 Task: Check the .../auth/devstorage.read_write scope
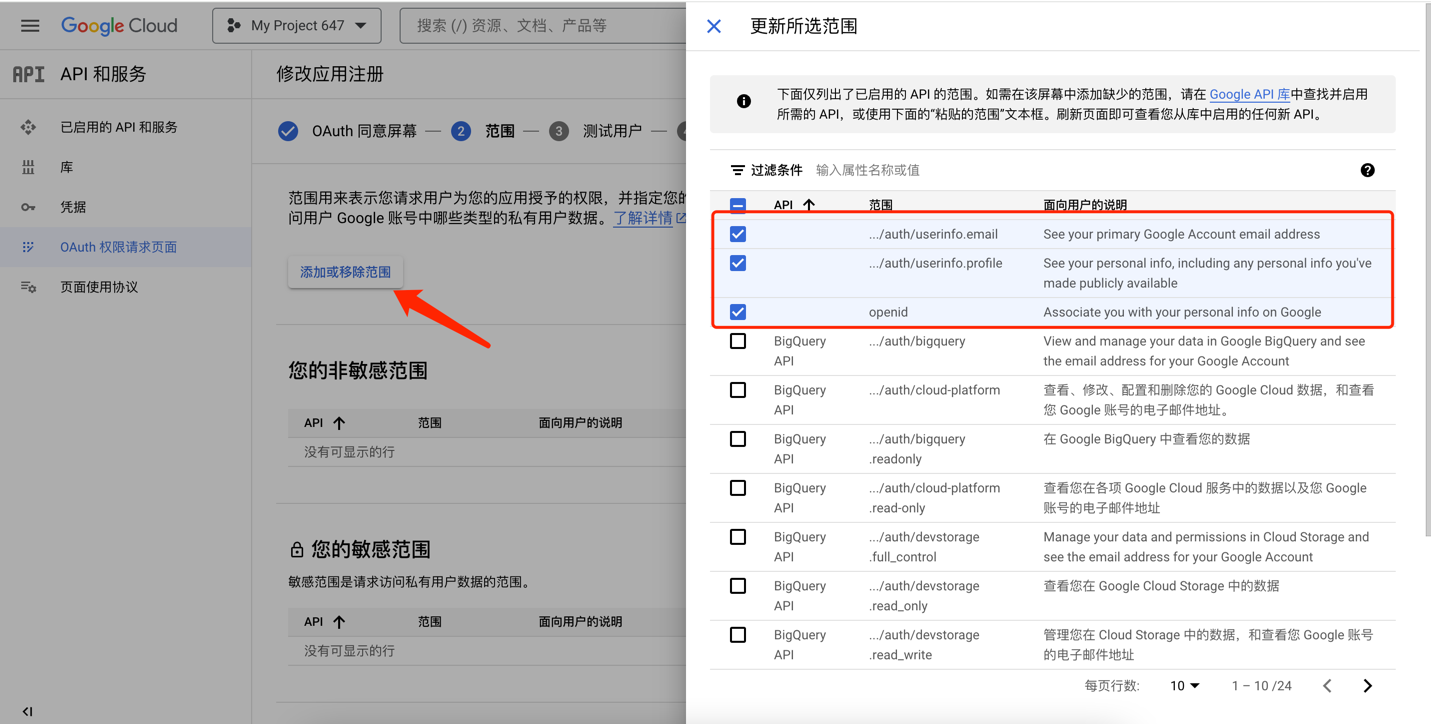coord(738,635)
